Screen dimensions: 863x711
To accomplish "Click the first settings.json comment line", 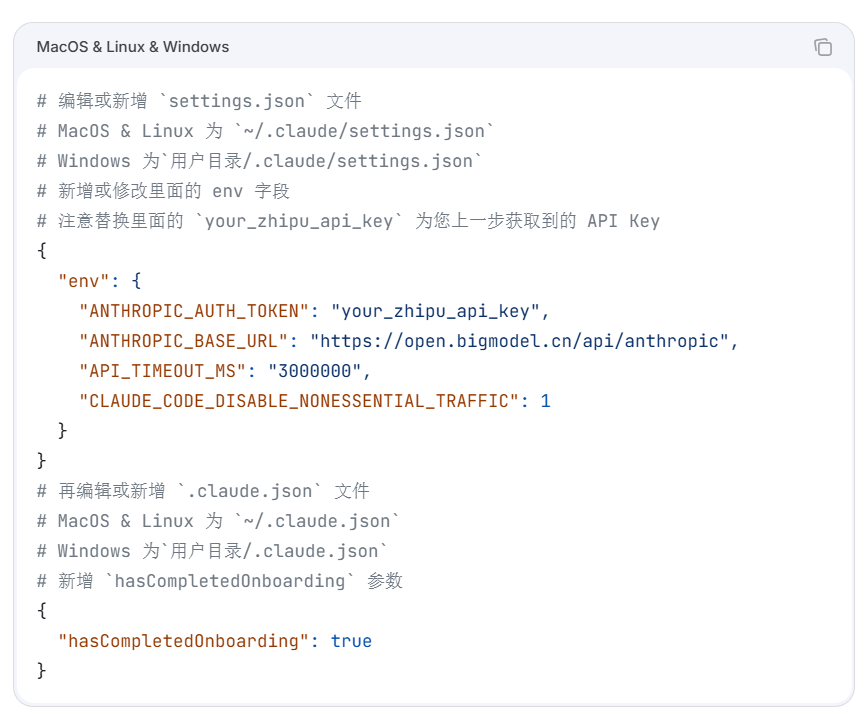I will (199, 101).
